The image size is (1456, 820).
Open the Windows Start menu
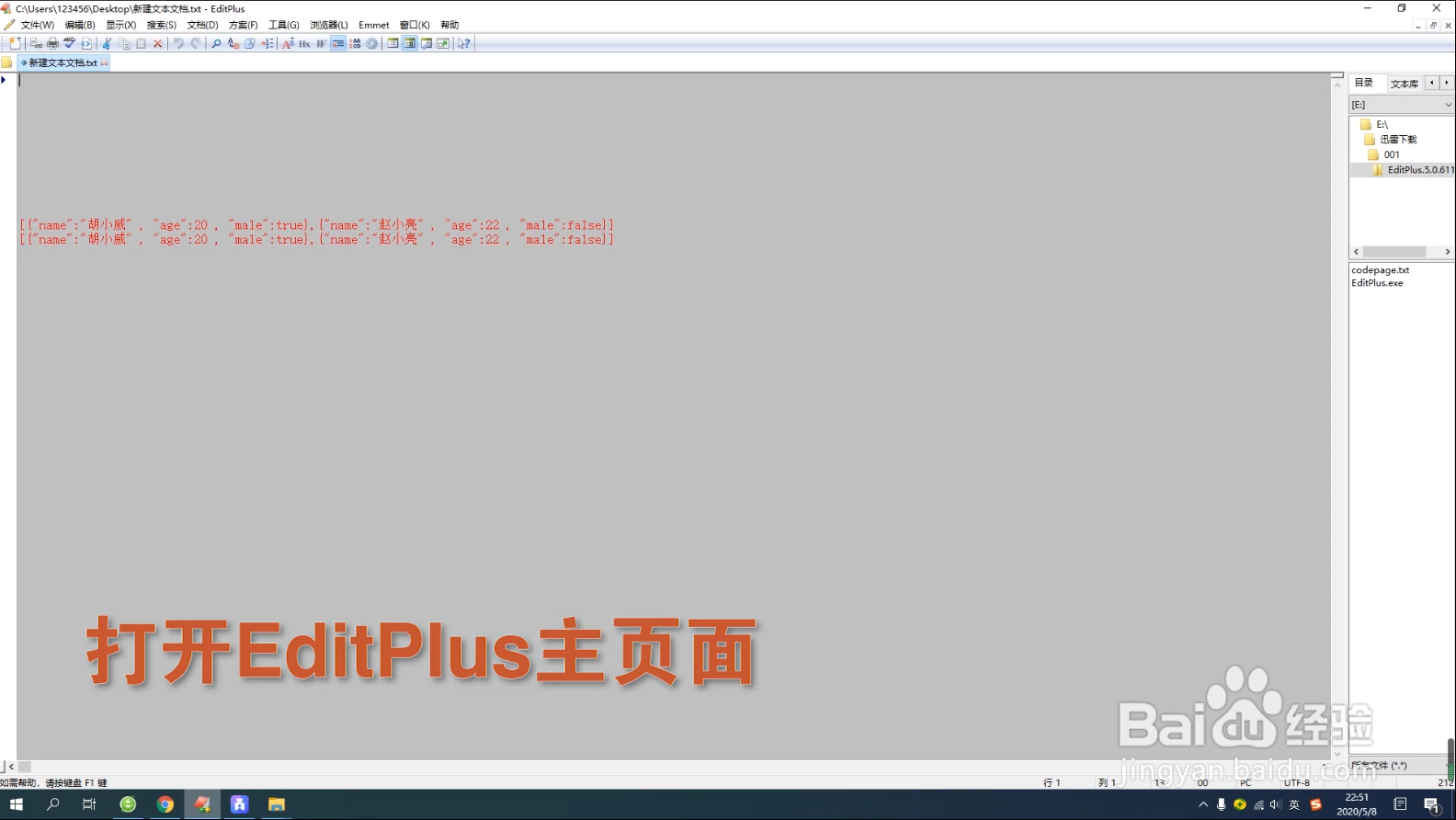[16, 804]
